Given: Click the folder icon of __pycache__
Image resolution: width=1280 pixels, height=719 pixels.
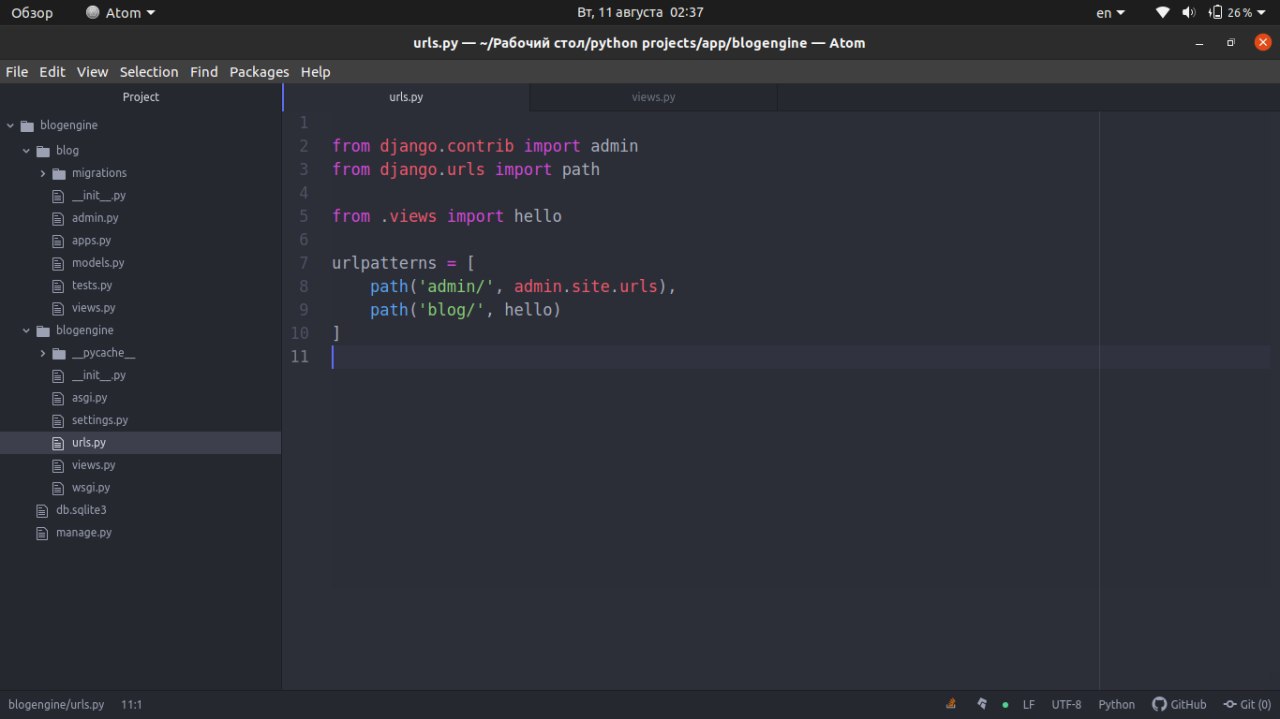Looking at the screenshot, I should pyautogui.click(x=59, y=353).
